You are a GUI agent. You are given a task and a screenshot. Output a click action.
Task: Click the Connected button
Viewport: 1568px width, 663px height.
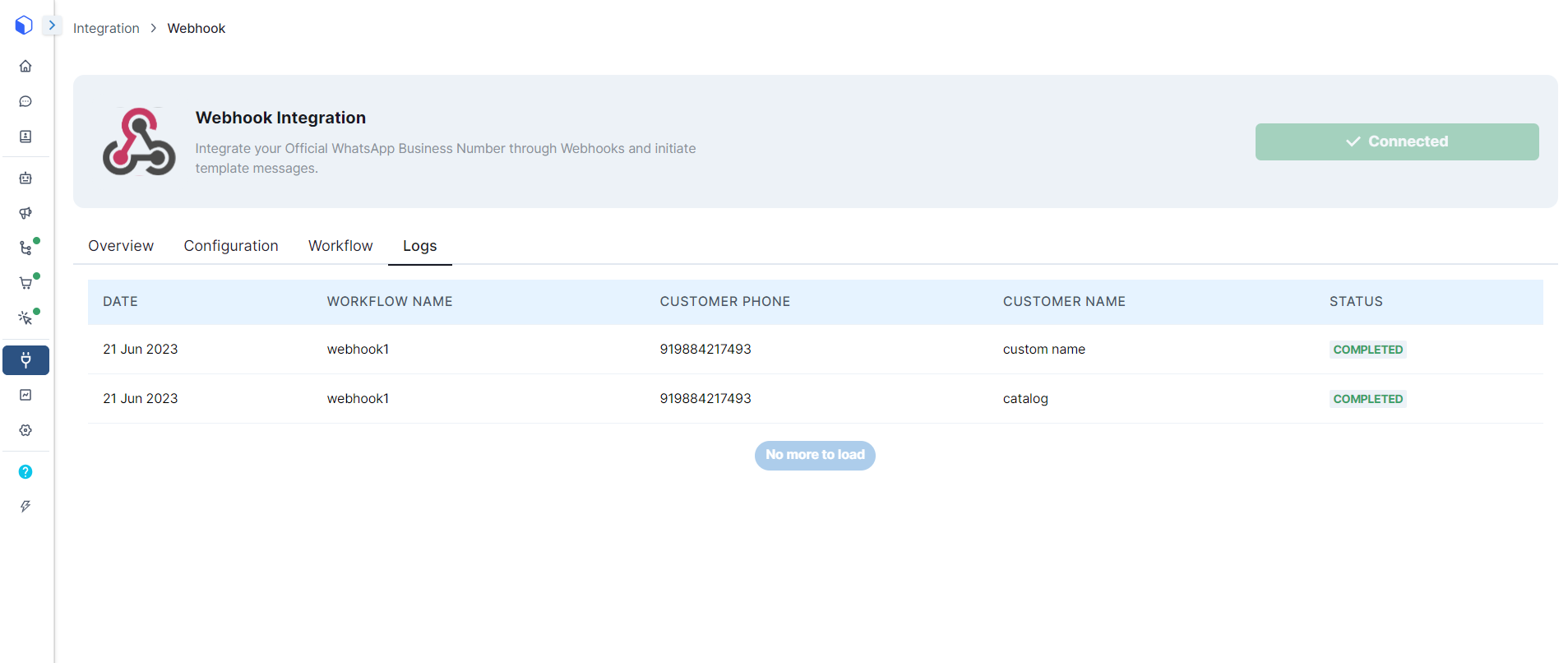point(1396,141)
